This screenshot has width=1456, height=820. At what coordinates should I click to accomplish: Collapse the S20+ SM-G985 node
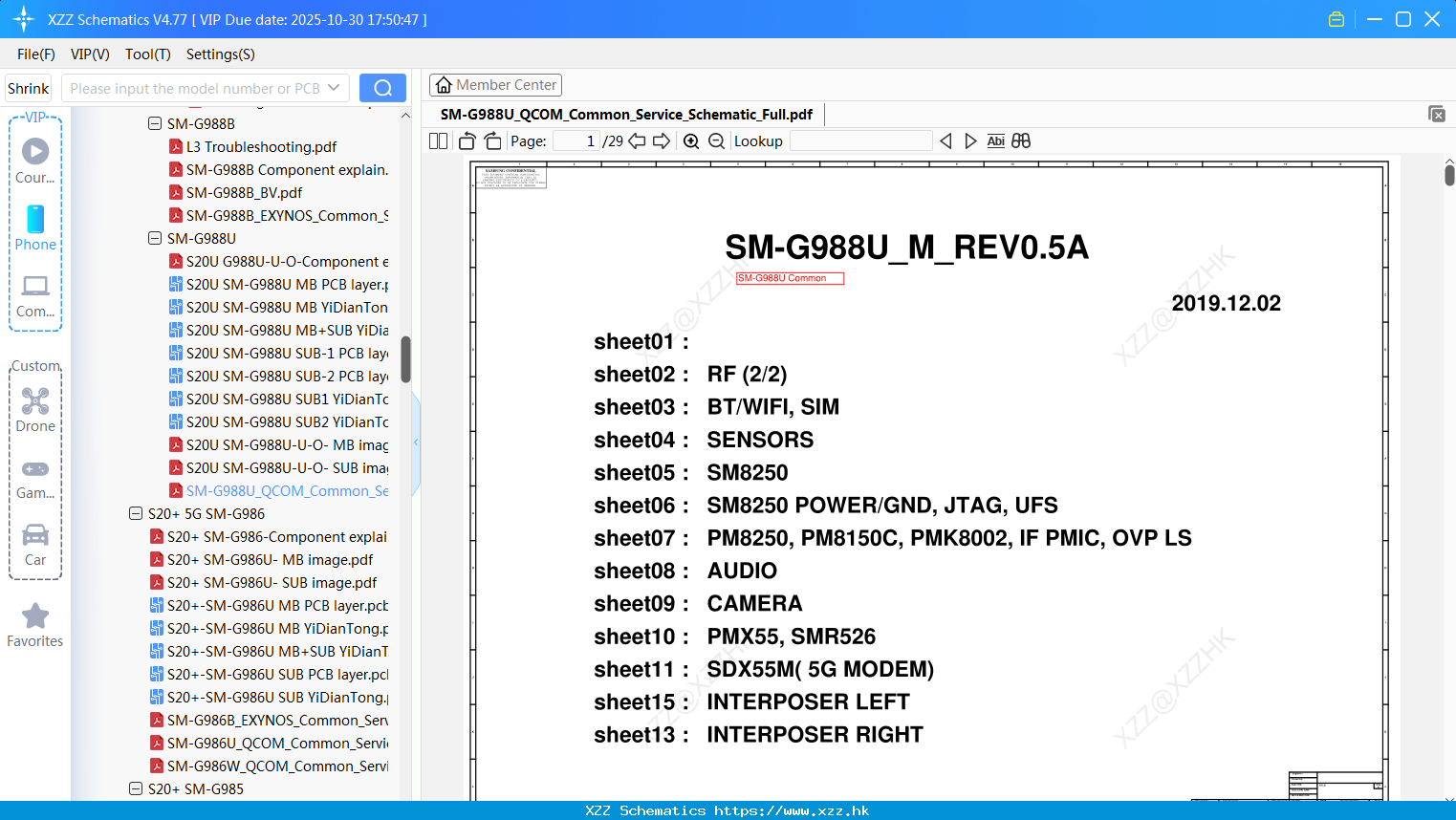[x=136, y=788]
